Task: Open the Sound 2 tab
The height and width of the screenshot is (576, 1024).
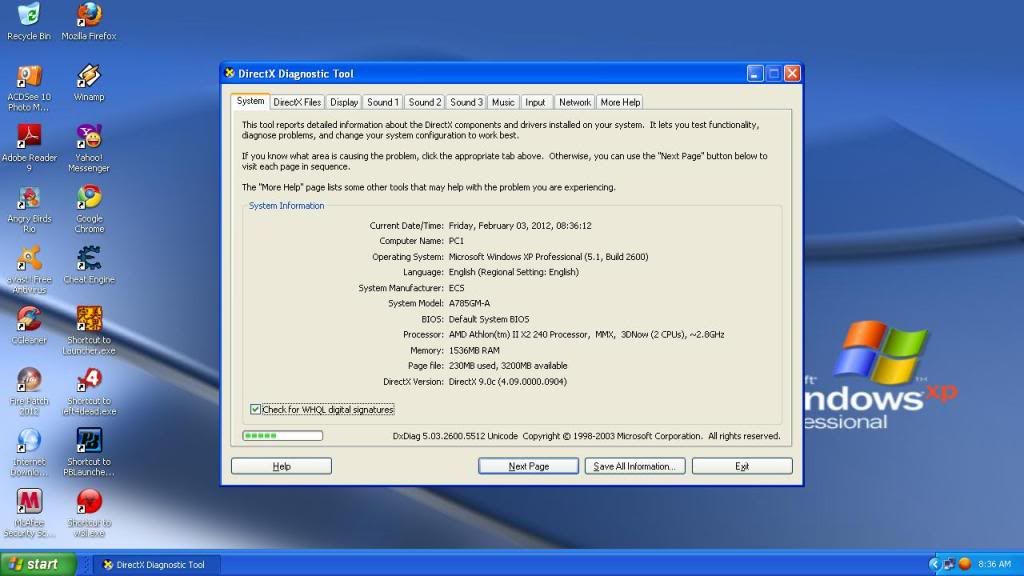Action: 424,103
